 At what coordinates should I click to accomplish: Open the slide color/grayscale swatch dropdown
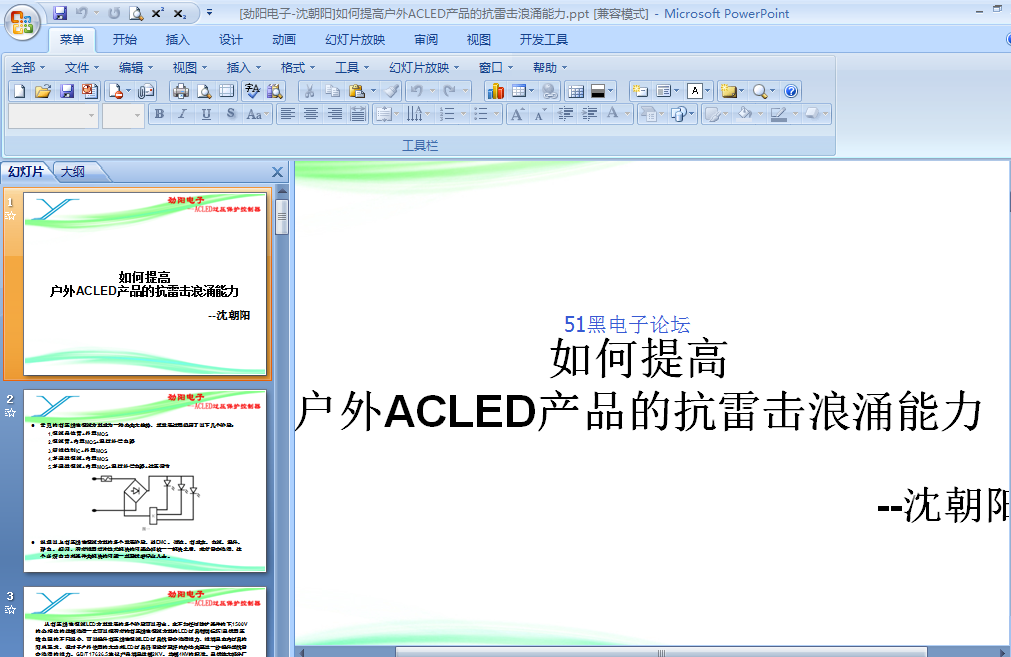point(602,91)
